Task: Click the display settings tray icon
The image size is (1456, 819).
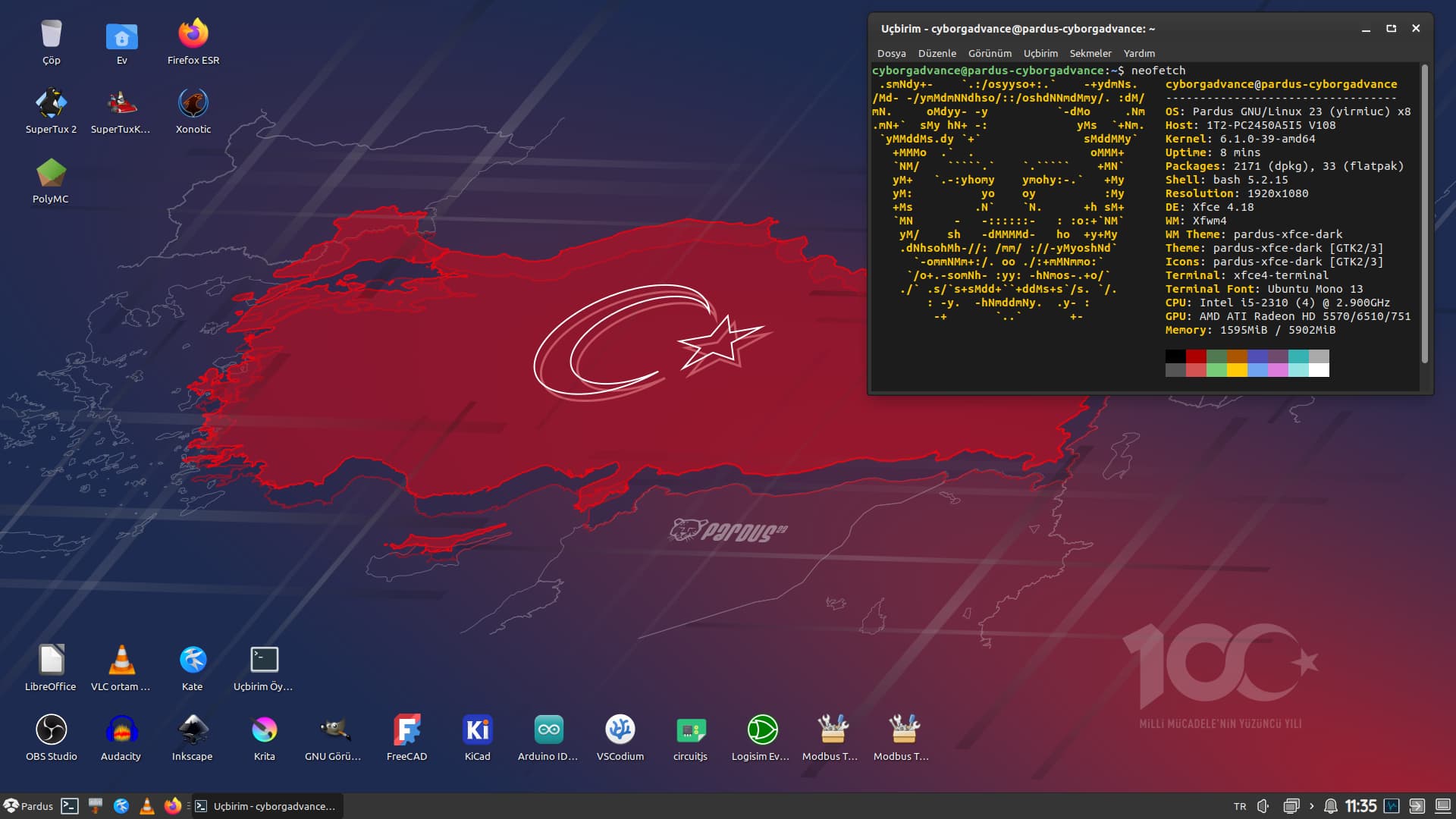Action: (x=1291, y=806)
